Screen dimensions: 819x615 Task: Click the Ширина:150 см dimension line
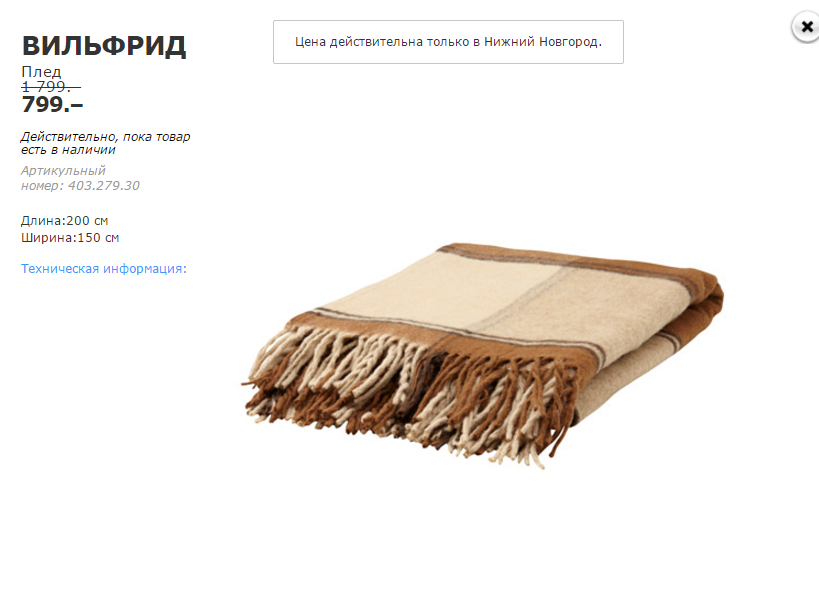(70, 238)
